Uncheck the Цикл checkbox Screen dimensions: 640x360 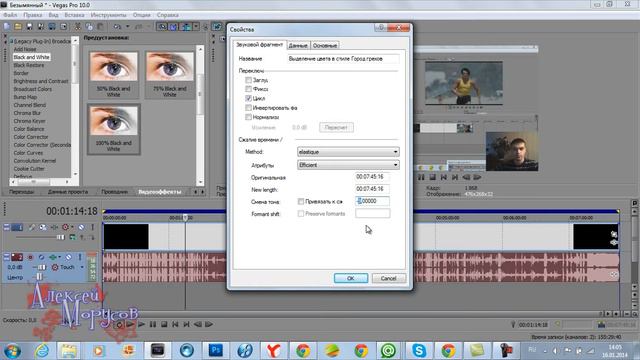(248, 98)
